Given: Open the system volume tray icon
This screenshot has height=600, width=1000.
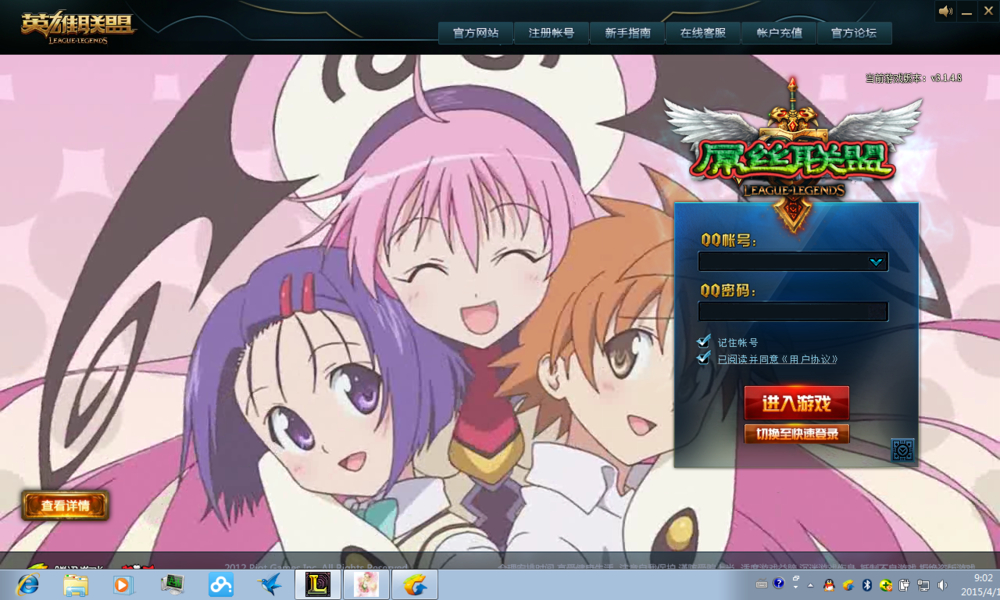Looking at the screenshot, I should (943, 585).
